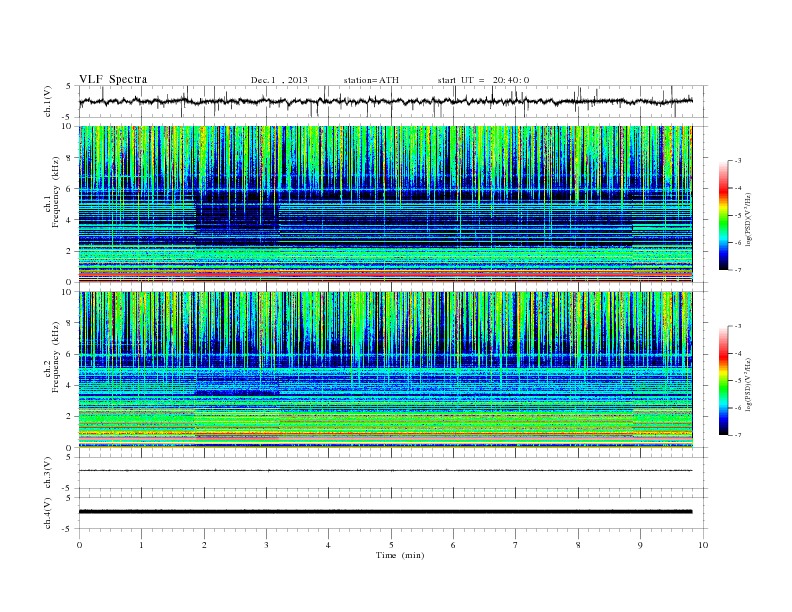Click the "ch.1(V)" axis label
This screenshot has height=612, width=792.
tap(47, 102)
